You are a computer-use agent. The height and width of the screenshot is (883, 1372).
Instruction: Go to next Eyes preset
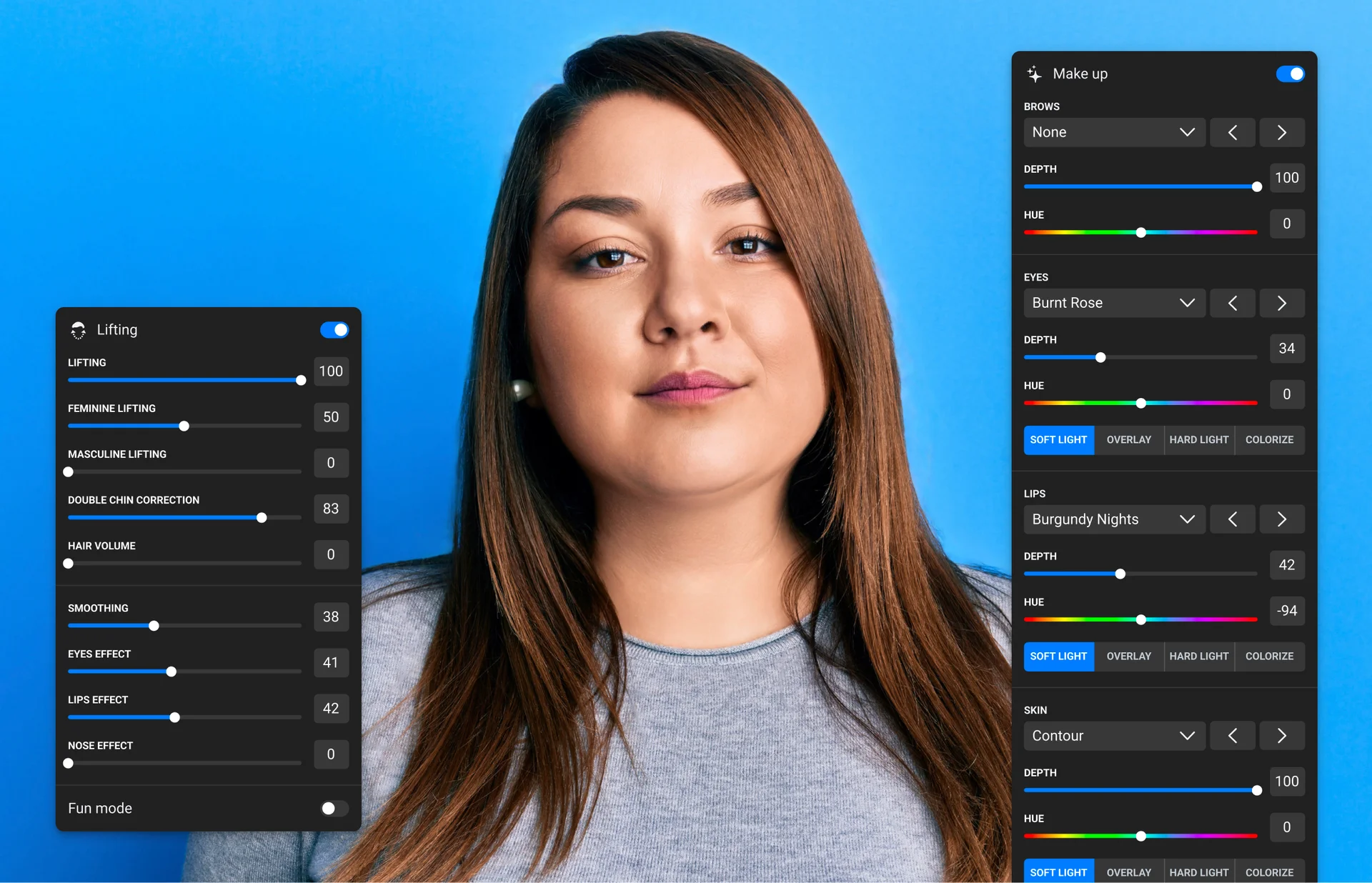click(1282, 303)
